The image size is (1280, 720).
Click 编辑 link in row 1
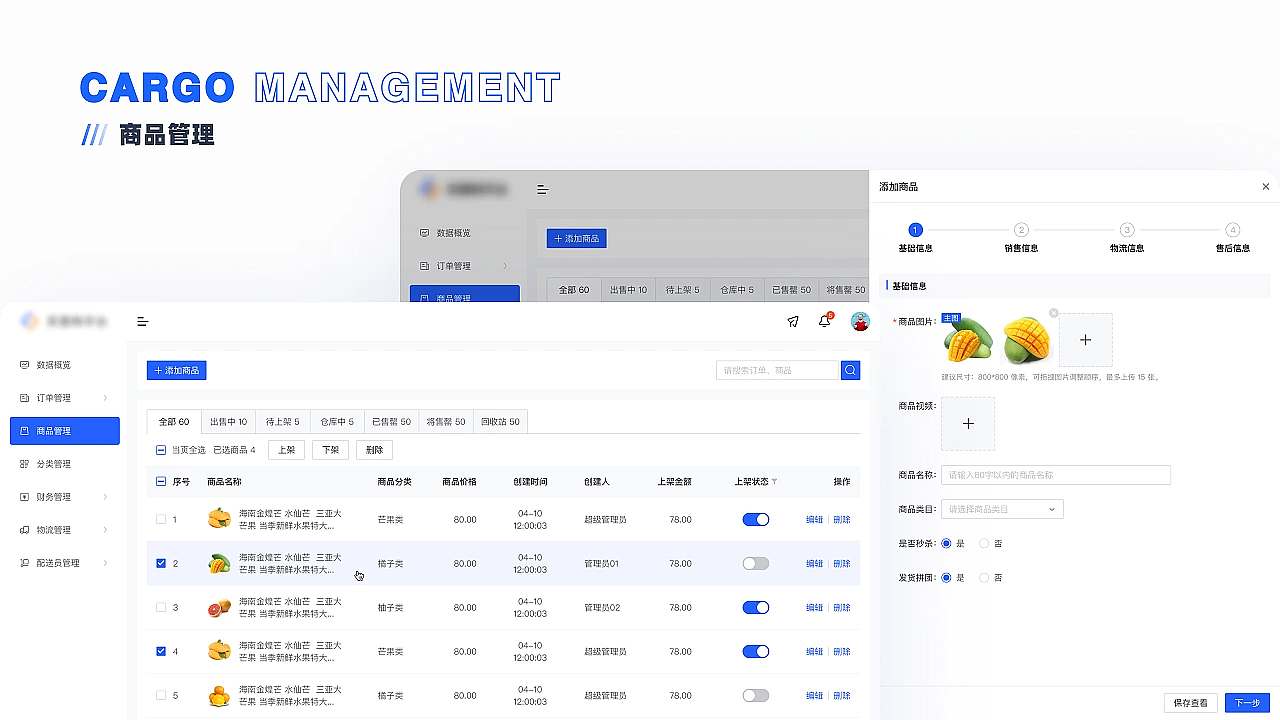pos(815,520)
